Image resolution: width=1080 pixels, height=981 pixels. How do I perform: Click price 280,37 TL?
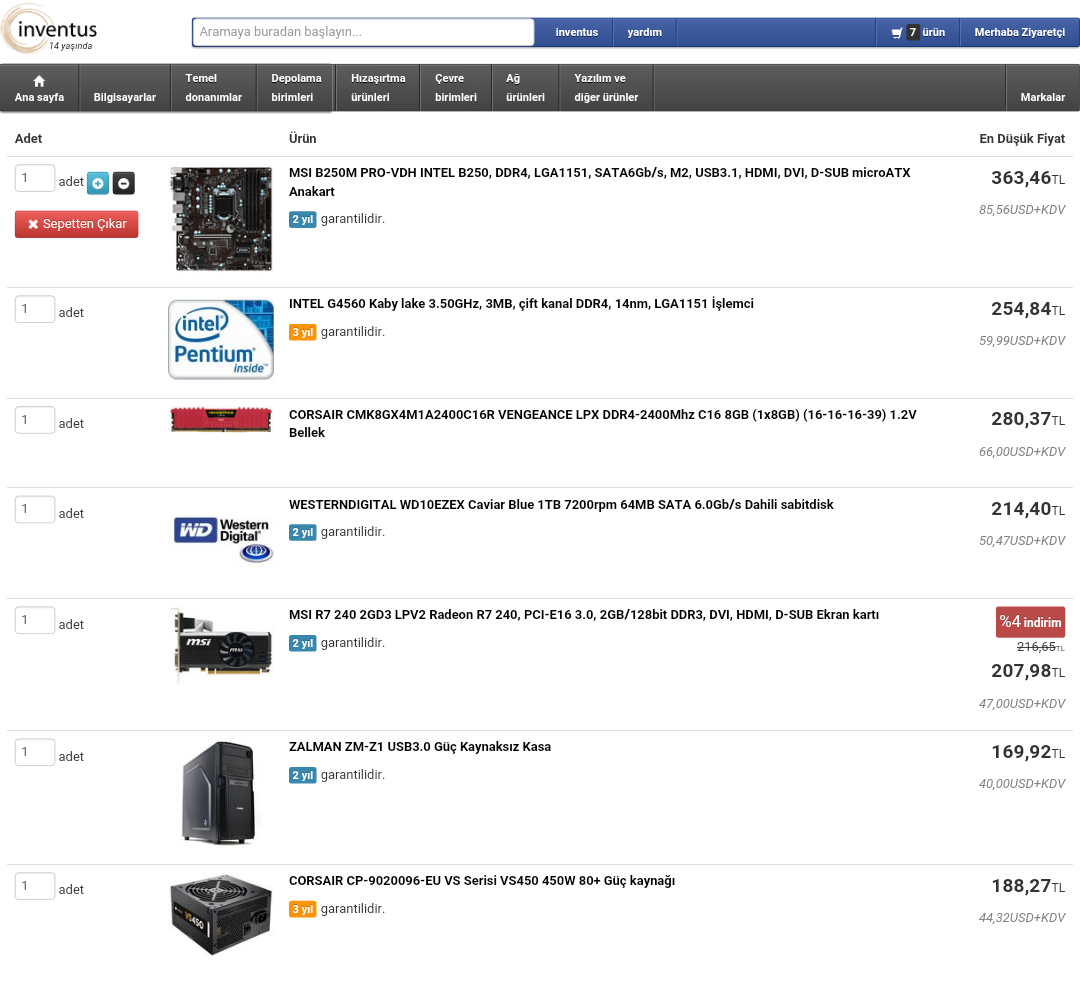point(1028,419)
